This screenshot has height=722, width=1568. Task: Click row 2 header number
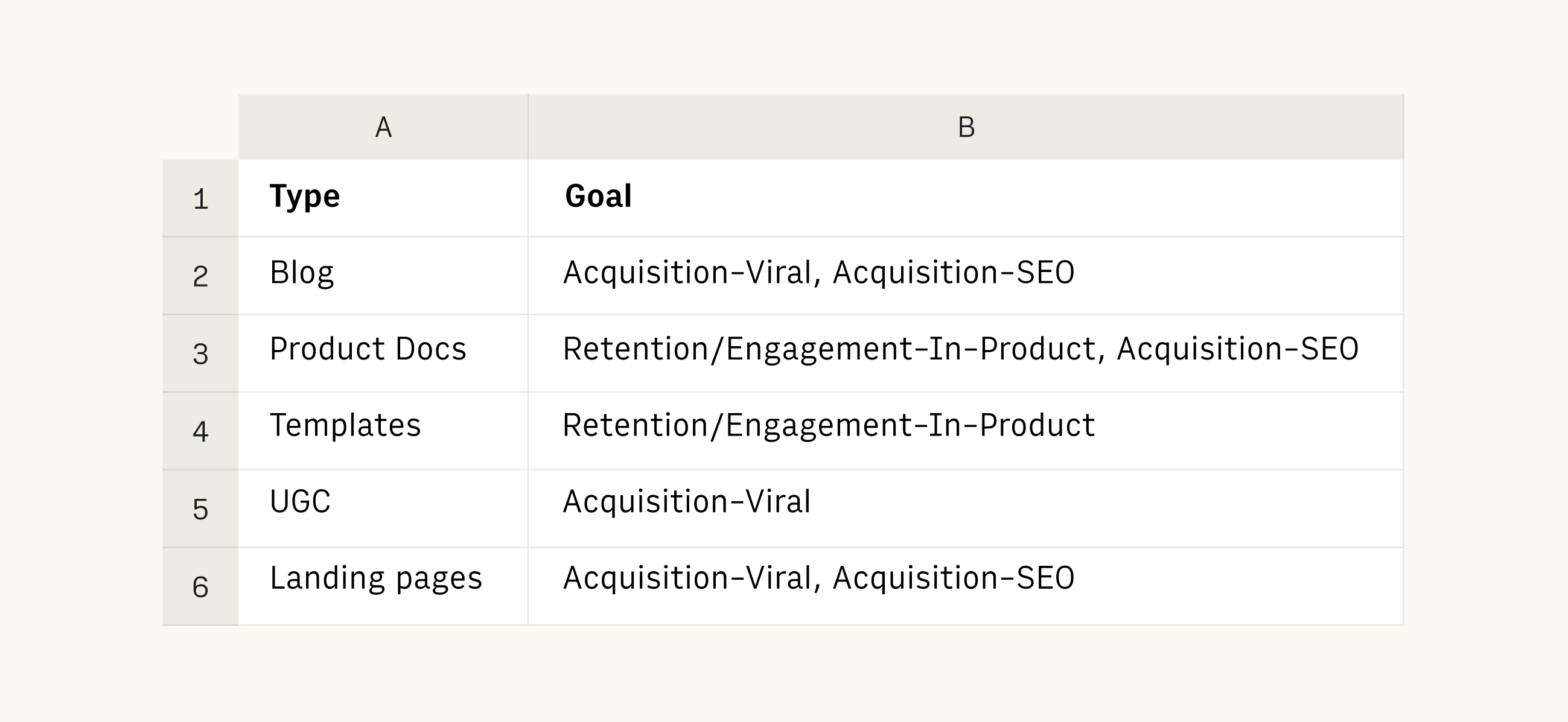(x=200, y=276)
